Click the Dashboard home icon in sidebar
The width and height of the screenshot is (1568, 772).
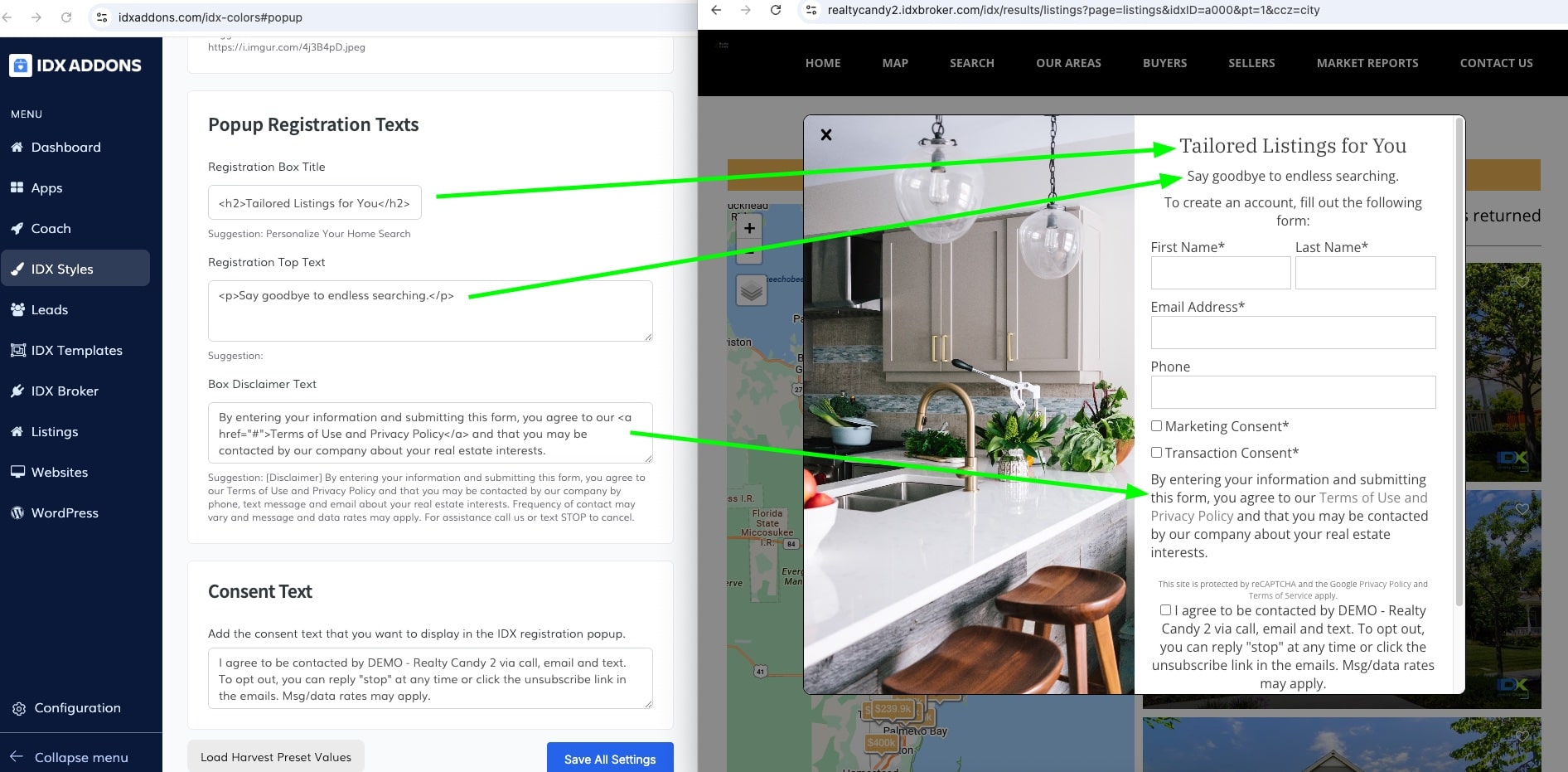click(x=17, y=147)
